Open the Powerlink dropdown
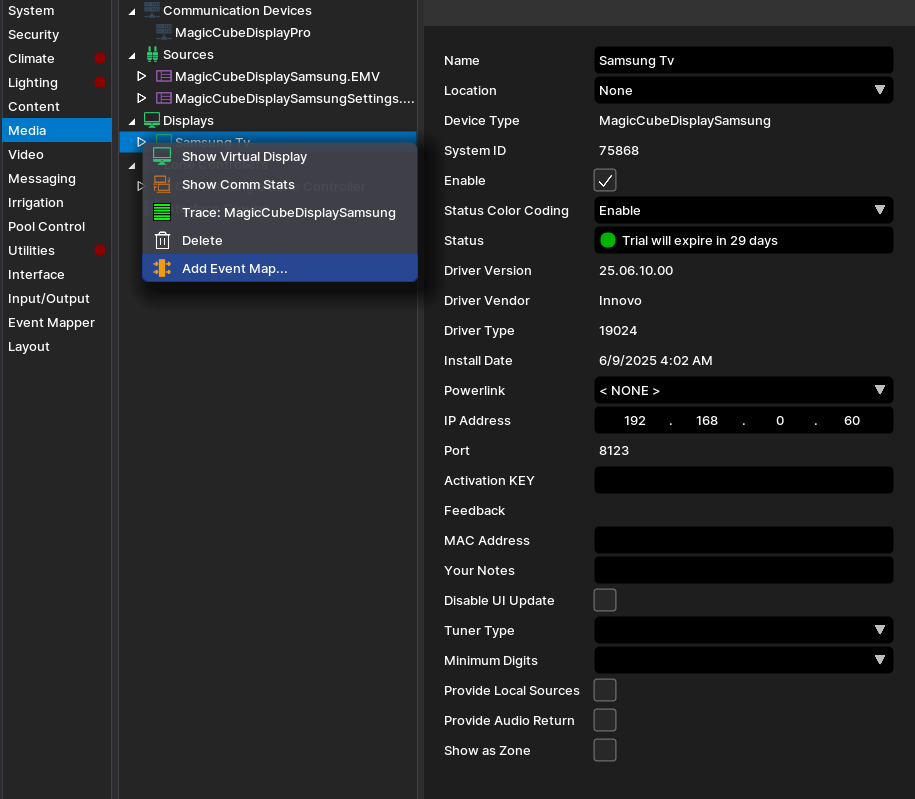 coord(743,390)
